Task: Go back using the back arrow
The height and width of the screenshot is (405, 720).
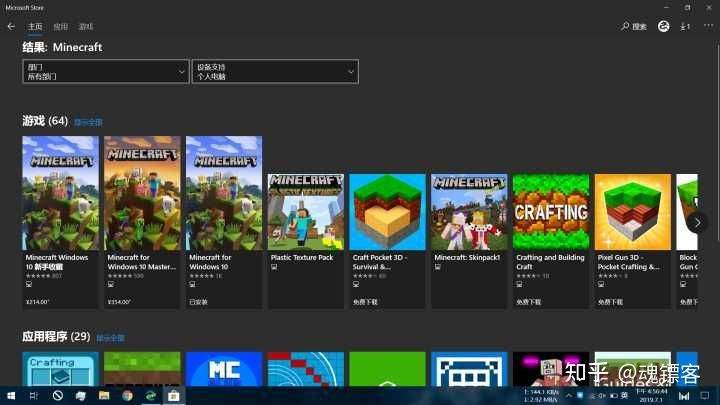Action: pos(11,27)
